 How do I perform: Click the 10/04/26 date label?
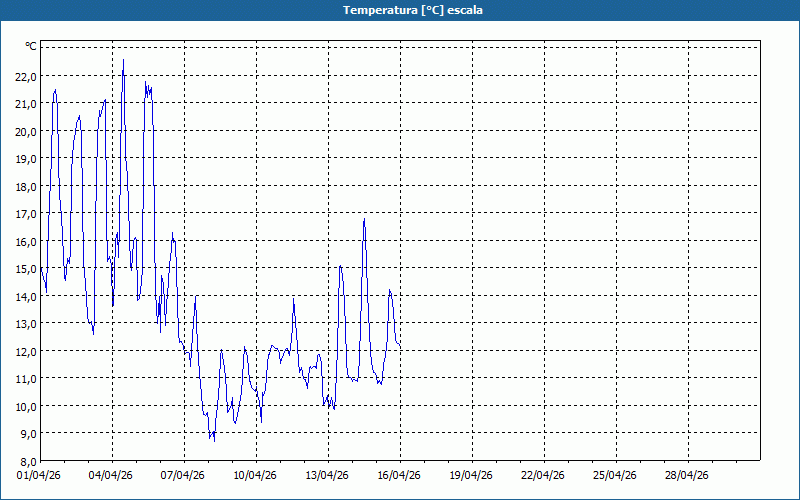point(256,475)
